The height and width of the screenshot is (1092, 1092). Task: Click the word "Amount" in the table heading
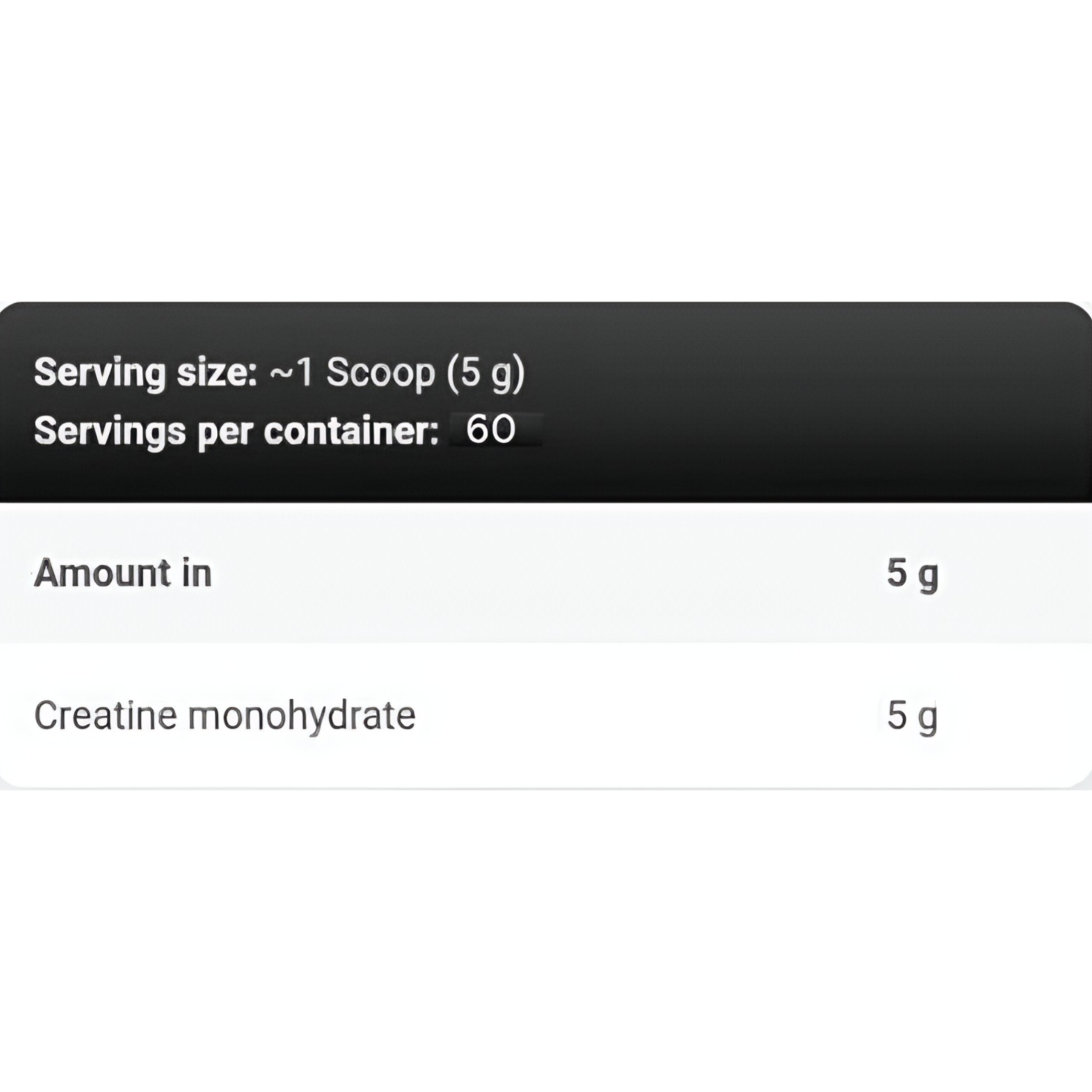coord(102,573)
